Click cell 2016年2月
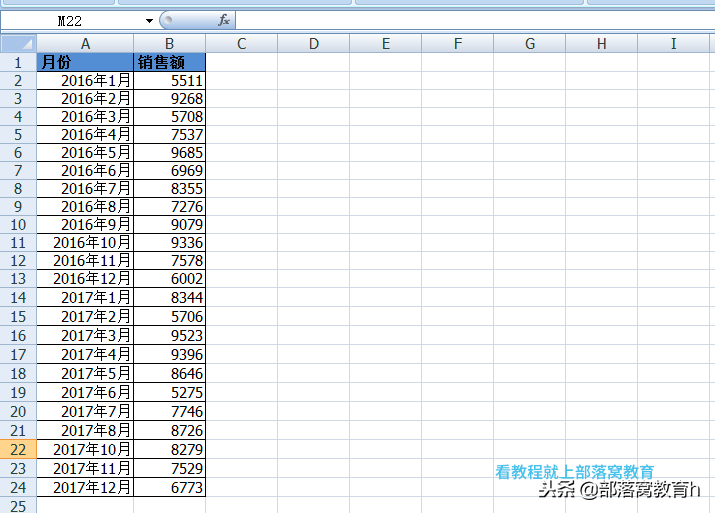 pyautogui.click(x=85, y=98)
